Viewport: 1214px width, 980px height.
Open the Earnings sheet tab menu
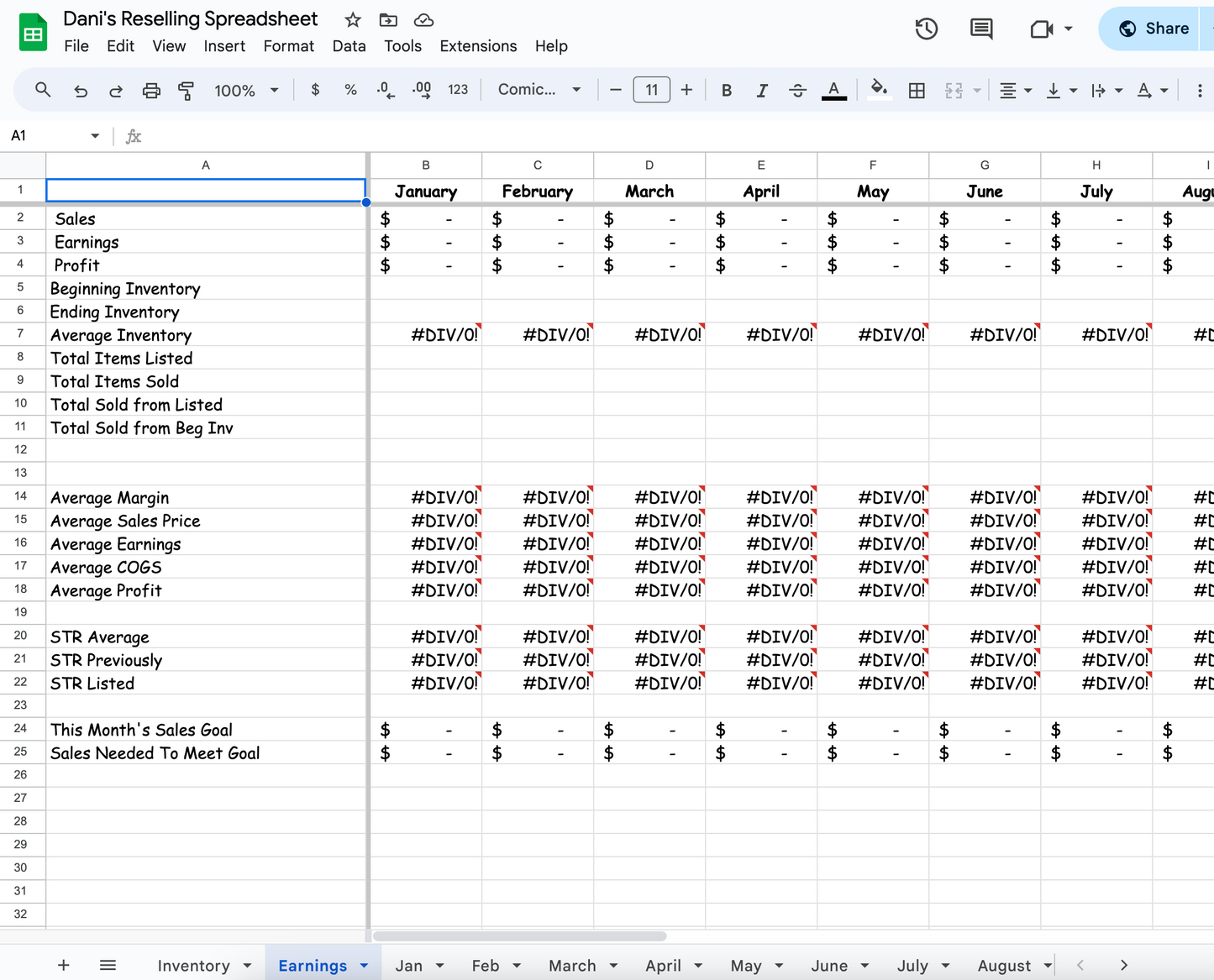tap(364, 965)
